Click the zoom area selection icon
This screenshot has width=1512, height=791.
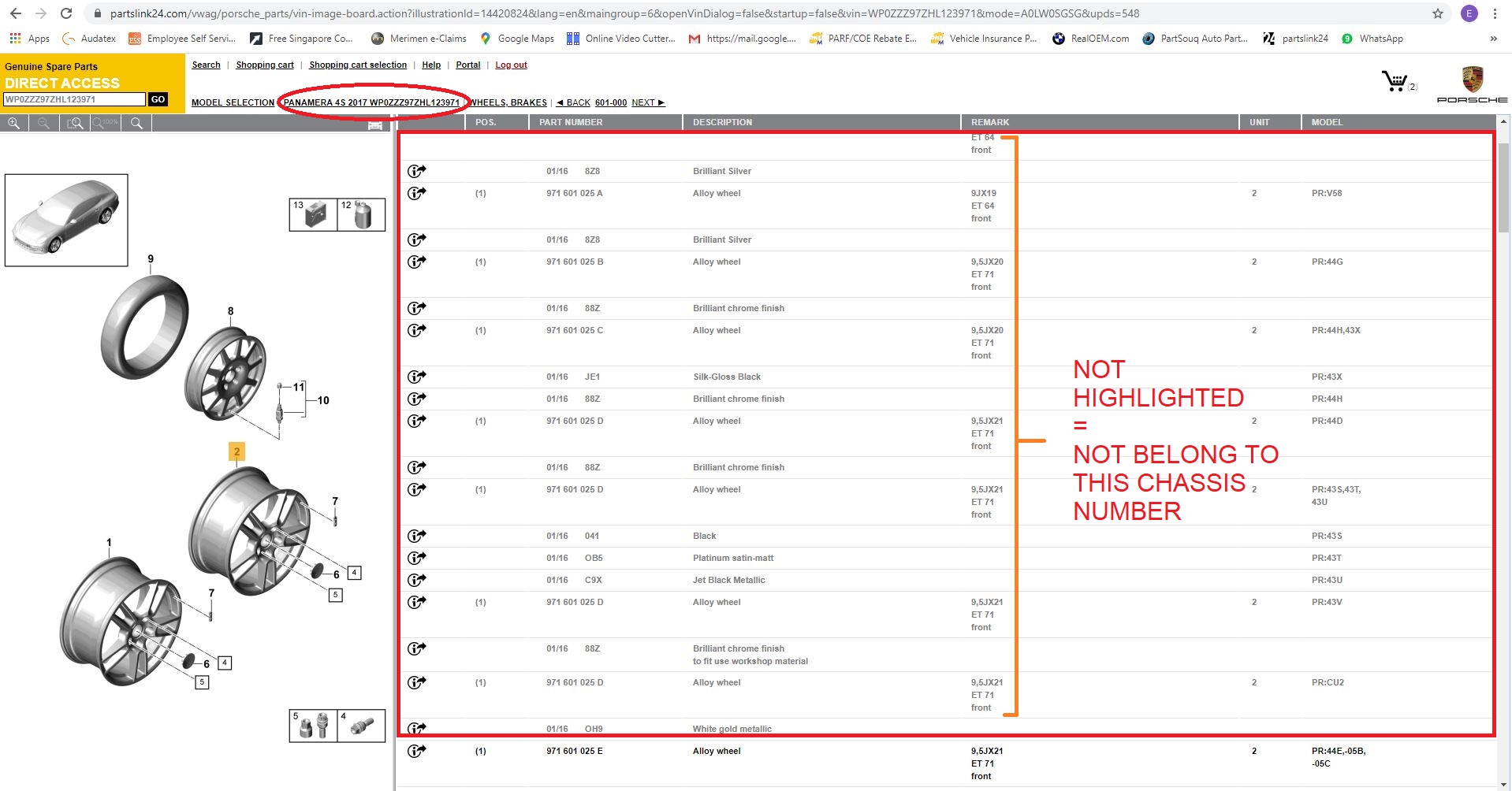[75, 123]
